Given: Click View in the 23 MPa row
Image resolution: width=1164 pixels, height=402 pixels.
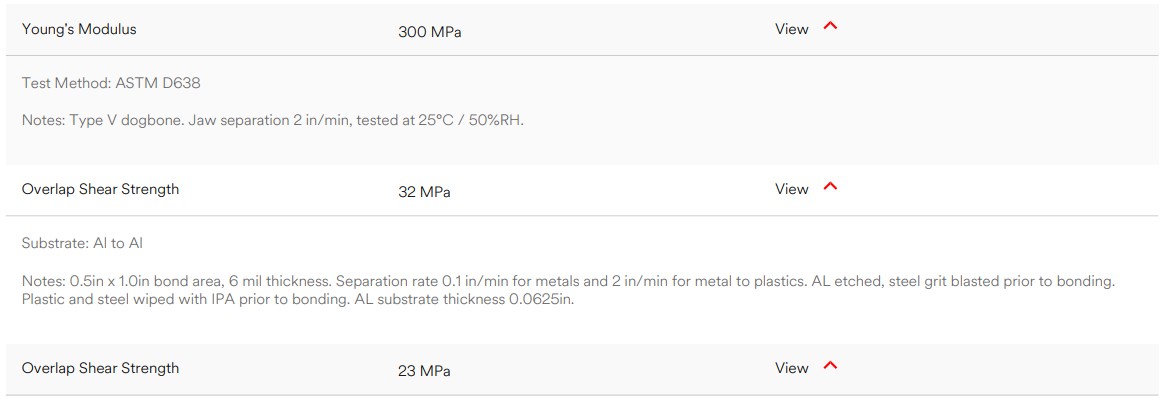Looking at the screenshot, I should [791, 368].
